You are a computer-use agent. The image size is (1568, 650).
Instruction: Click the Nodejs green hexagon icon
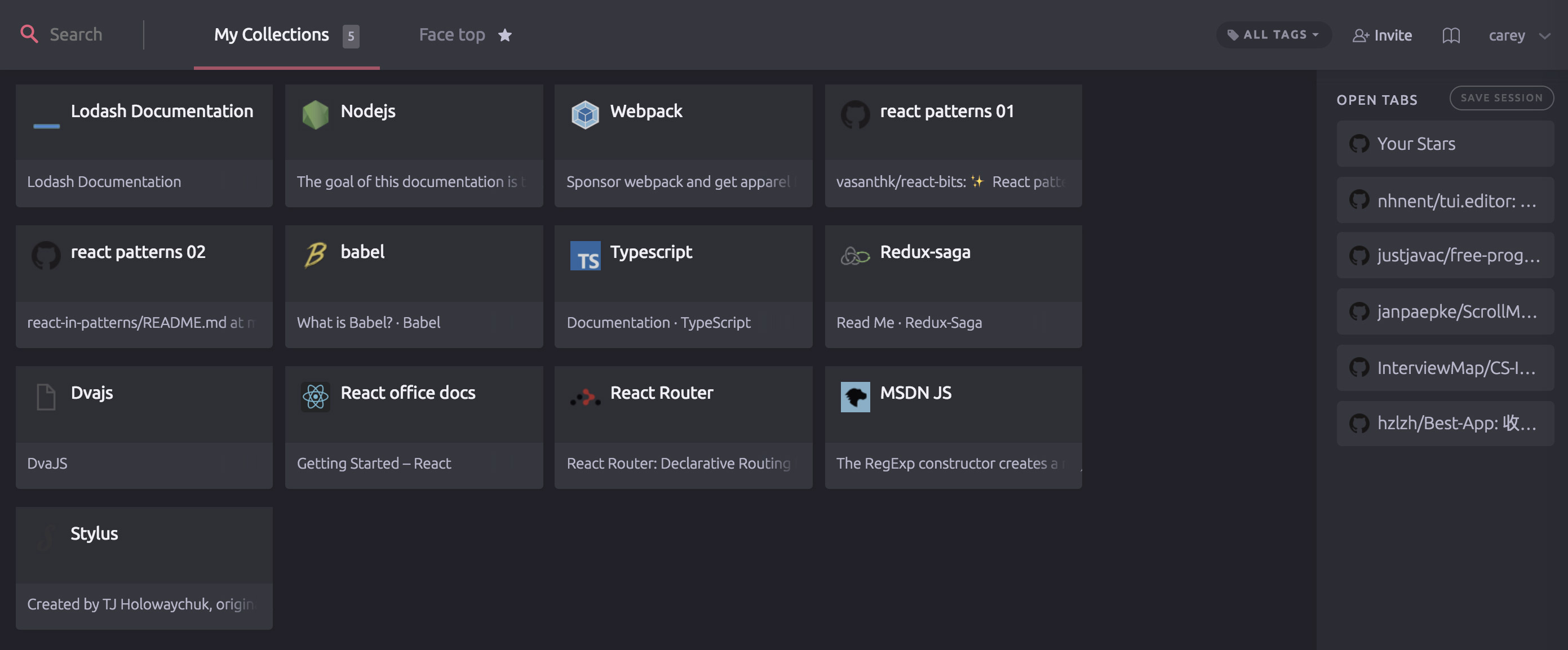[315, 114]
